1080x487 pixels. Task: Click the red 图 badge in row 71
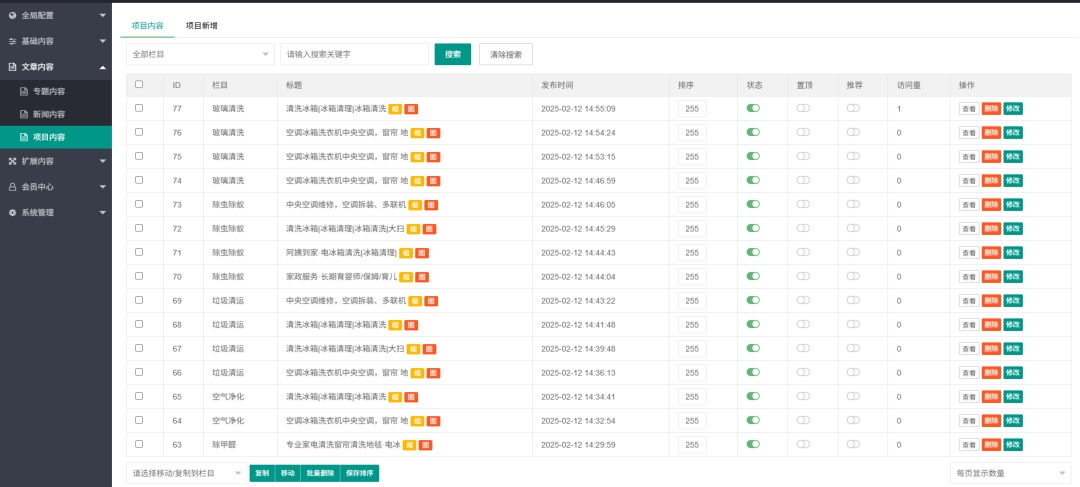pyautogui.click(x=422, y=253)
